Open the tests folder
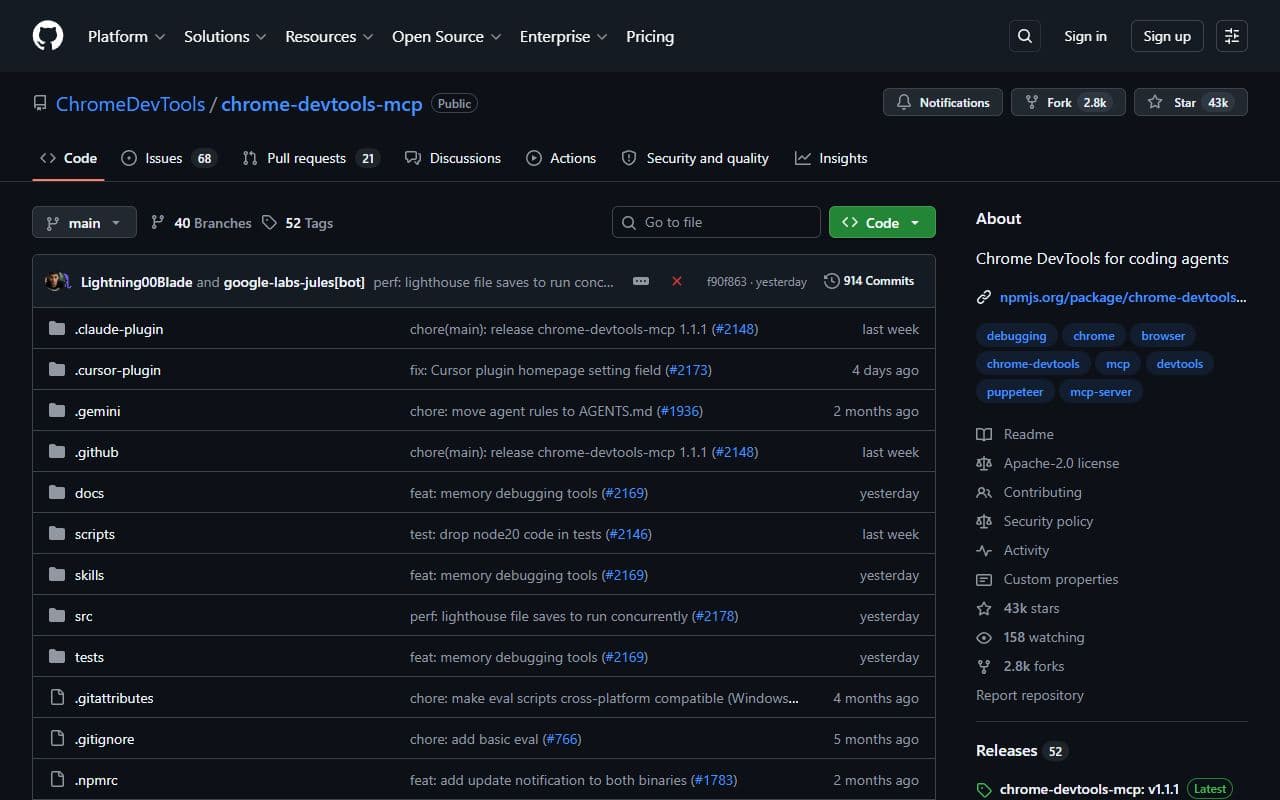 click(x=89, y=657)
